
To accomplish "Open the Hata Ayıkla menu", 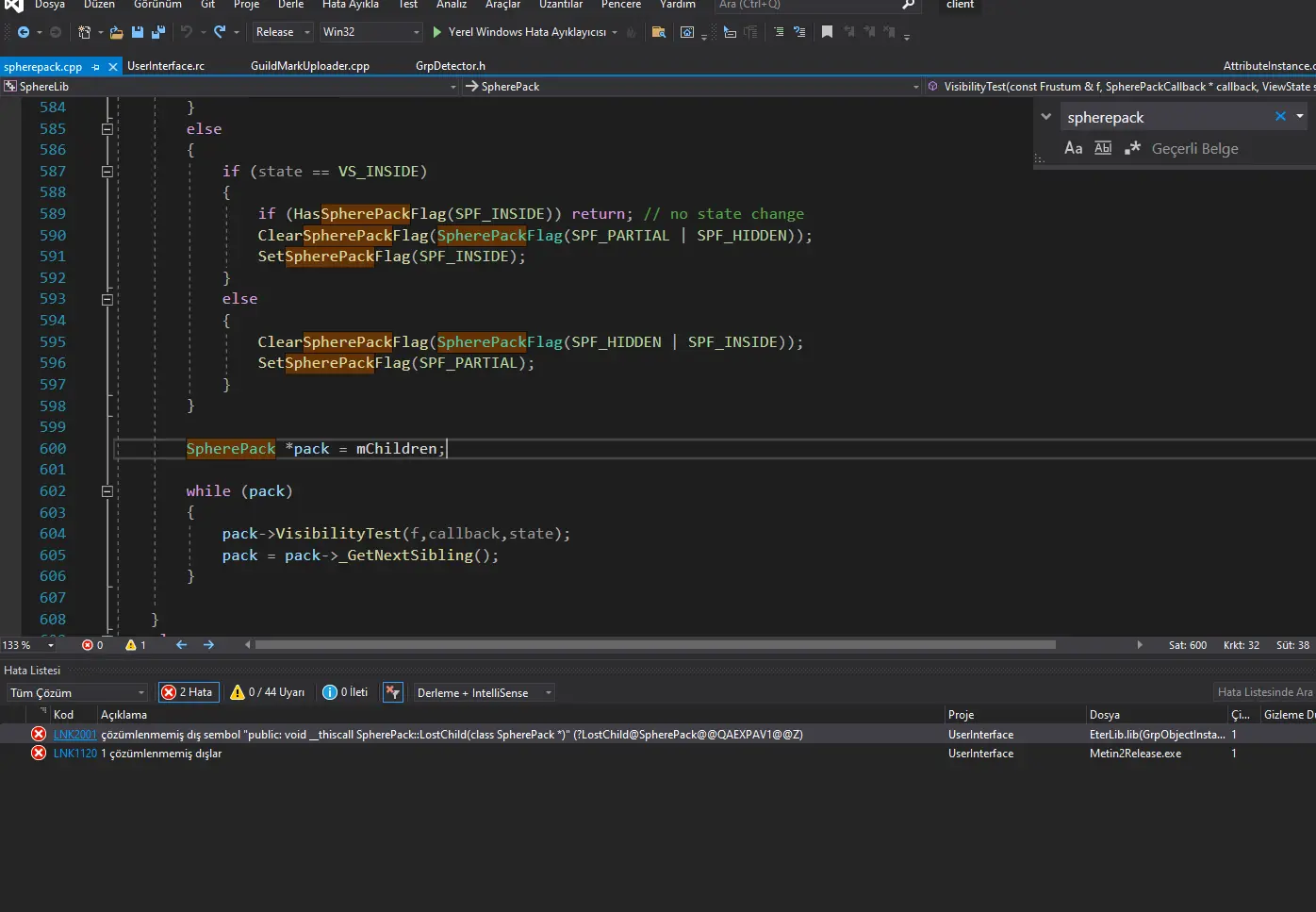I will point(350,5).
